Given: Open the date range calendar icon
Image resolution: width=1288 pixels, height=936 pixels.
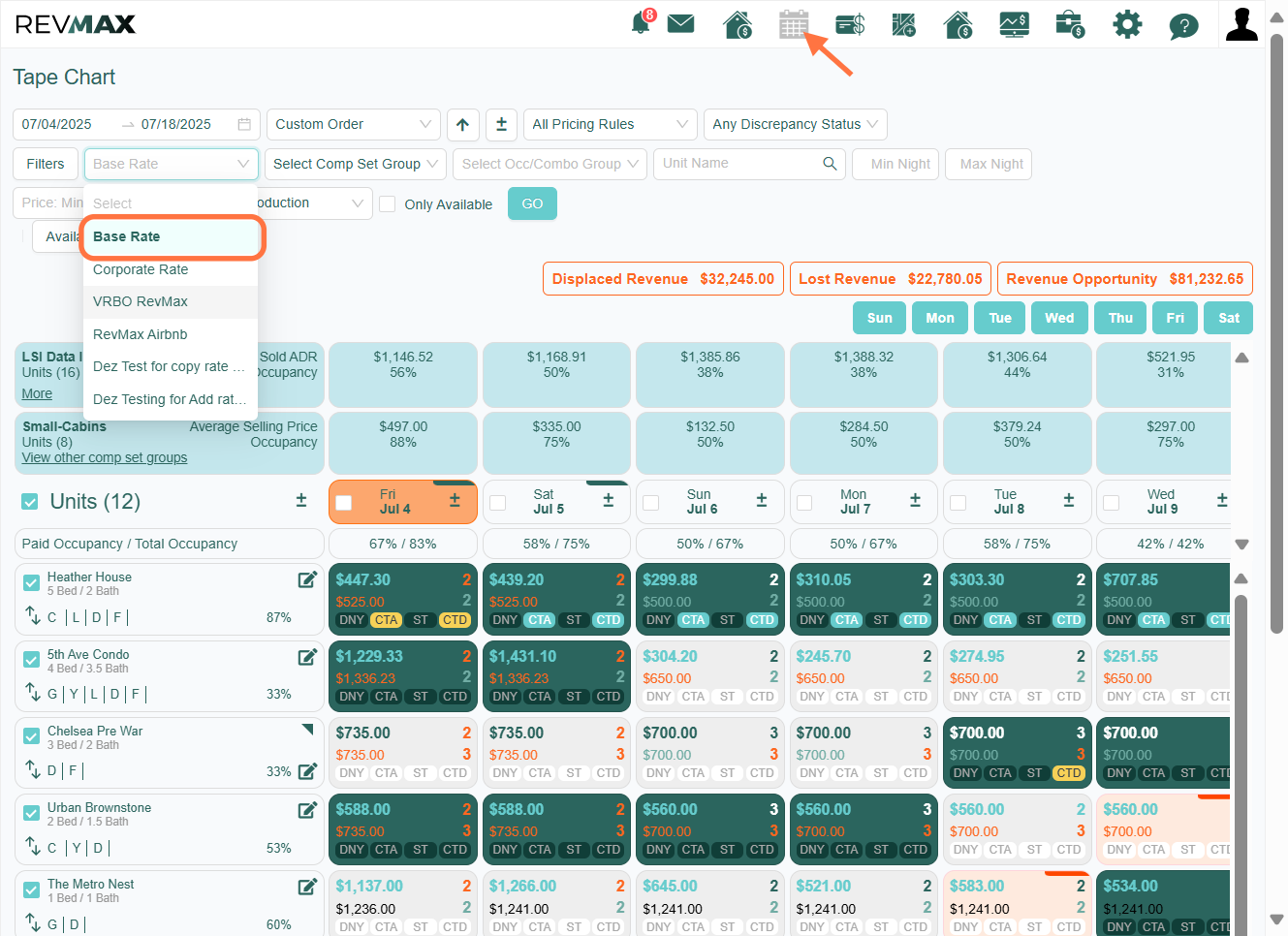Looking at the screenshot, I should point(244,124).
